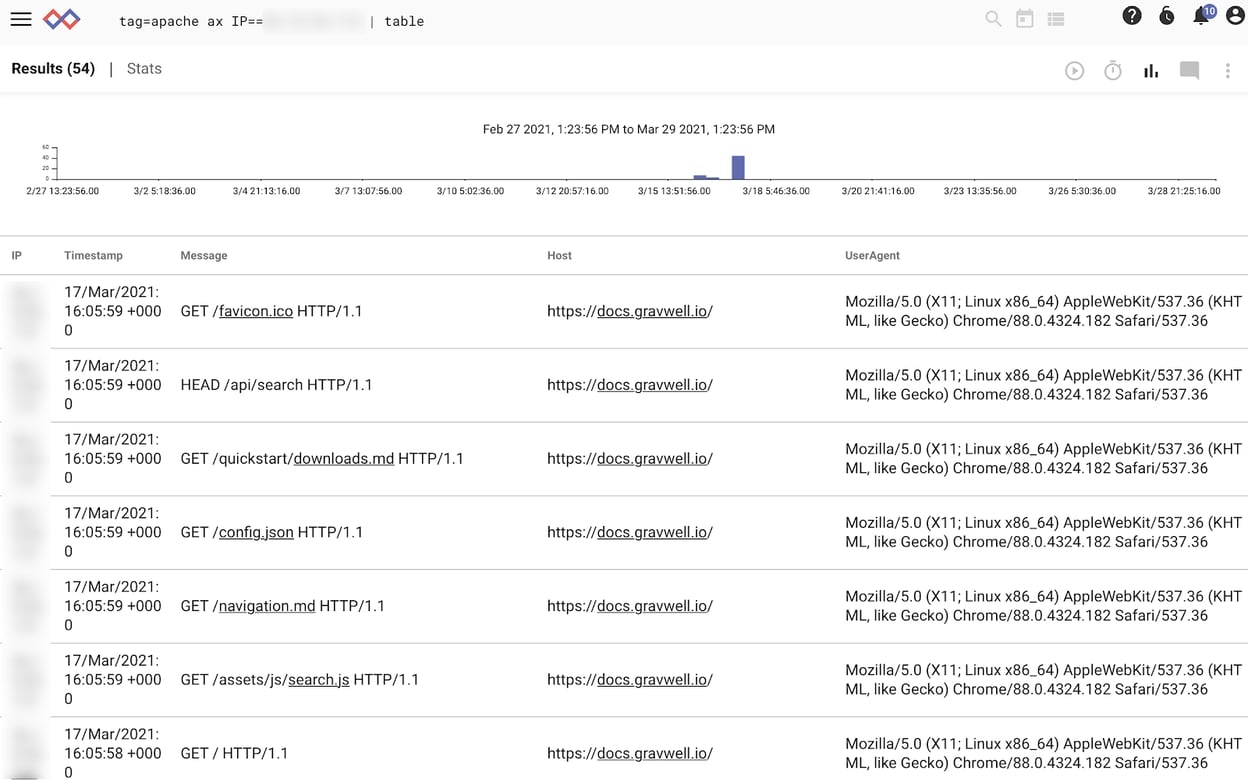This screenshot has height=781, width=1248.
Task: Select the tall histogram bar near March 17
Action: point(737,166)
